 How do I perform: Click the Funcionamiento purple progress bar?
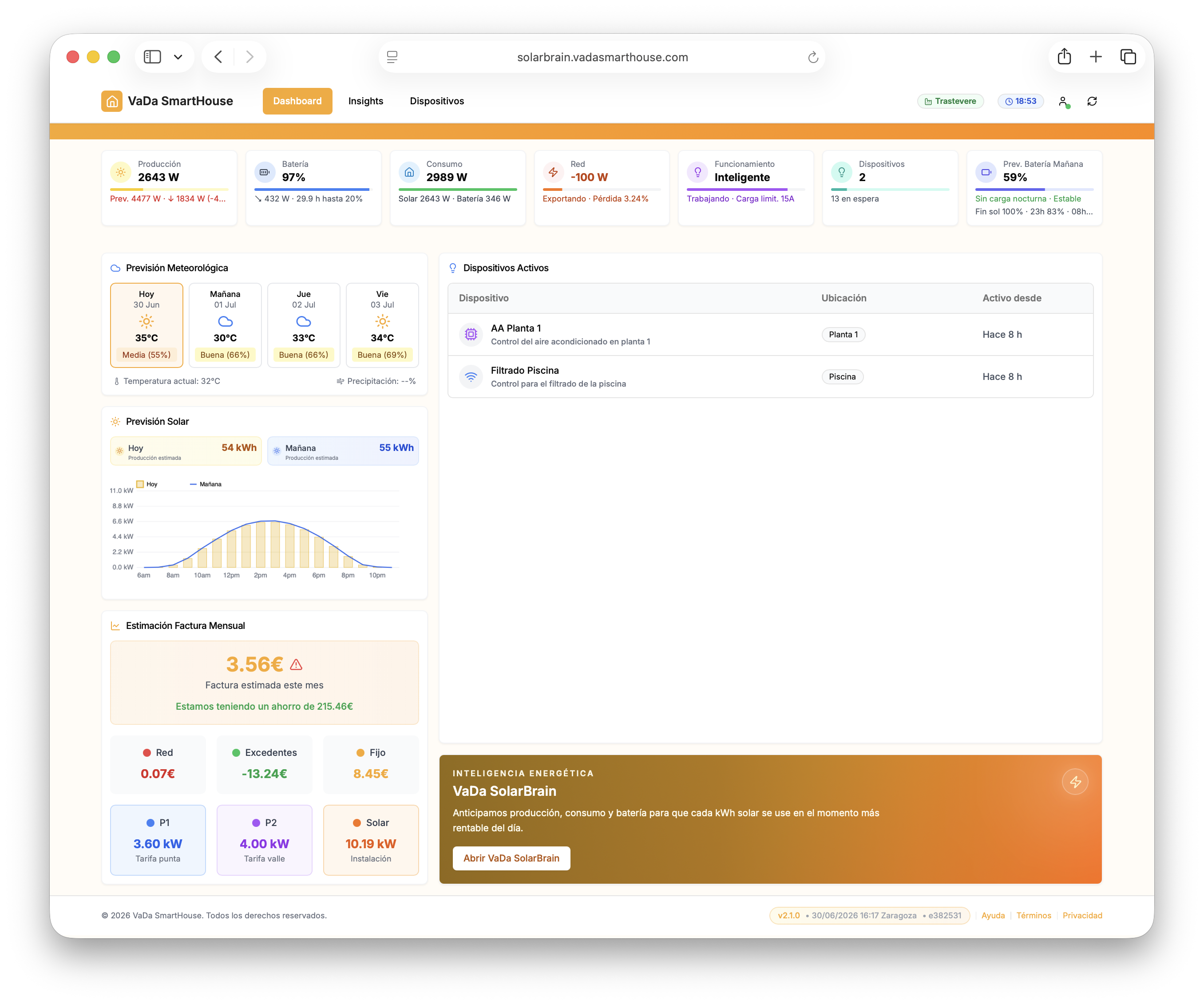pos(746,189)
